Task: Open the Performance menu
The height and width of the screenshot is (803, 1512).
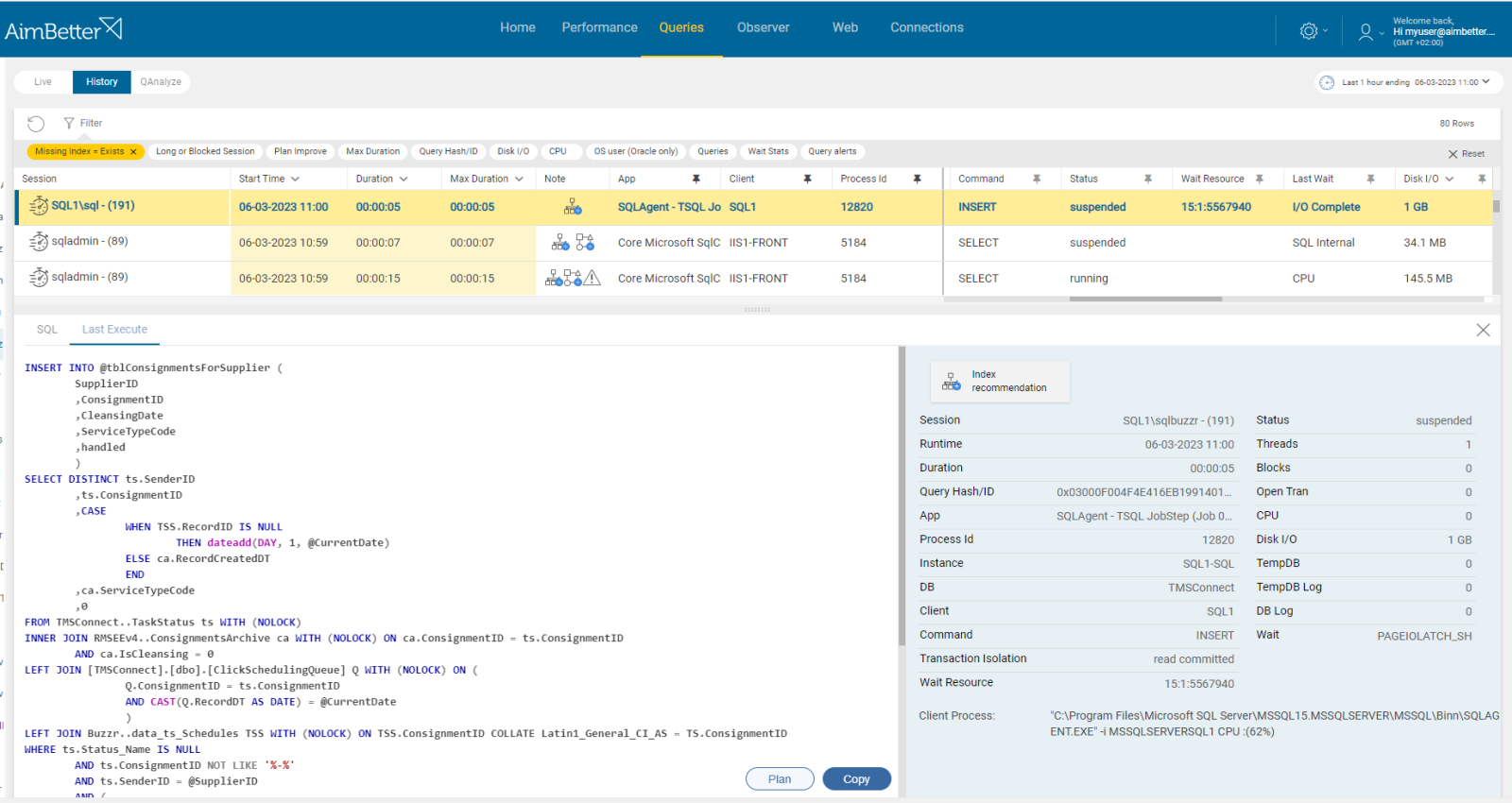Action: [x=600, y=28]
